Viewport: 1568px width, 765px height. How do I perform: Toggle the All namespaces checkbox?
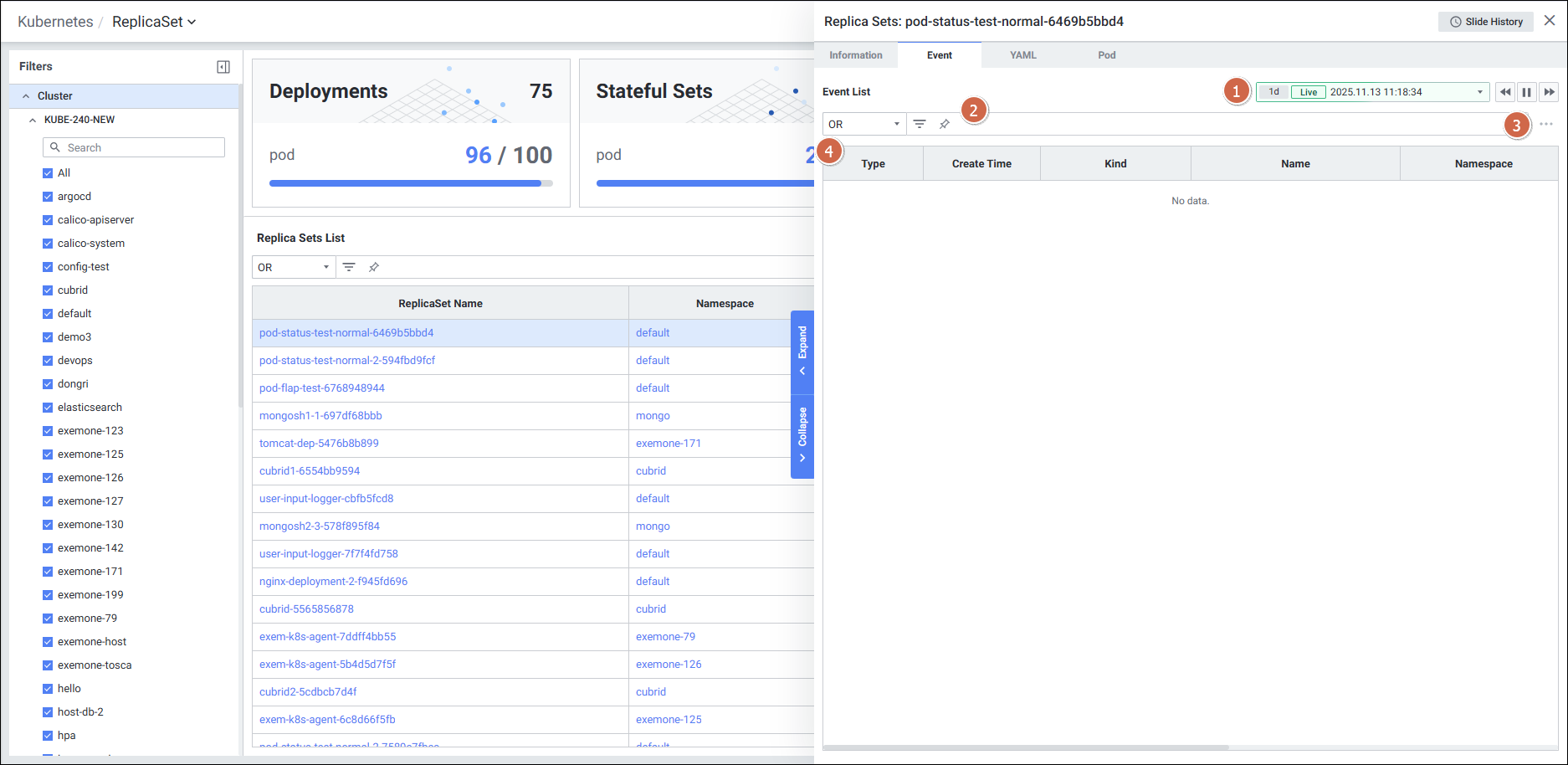click(x=48, y=173)
